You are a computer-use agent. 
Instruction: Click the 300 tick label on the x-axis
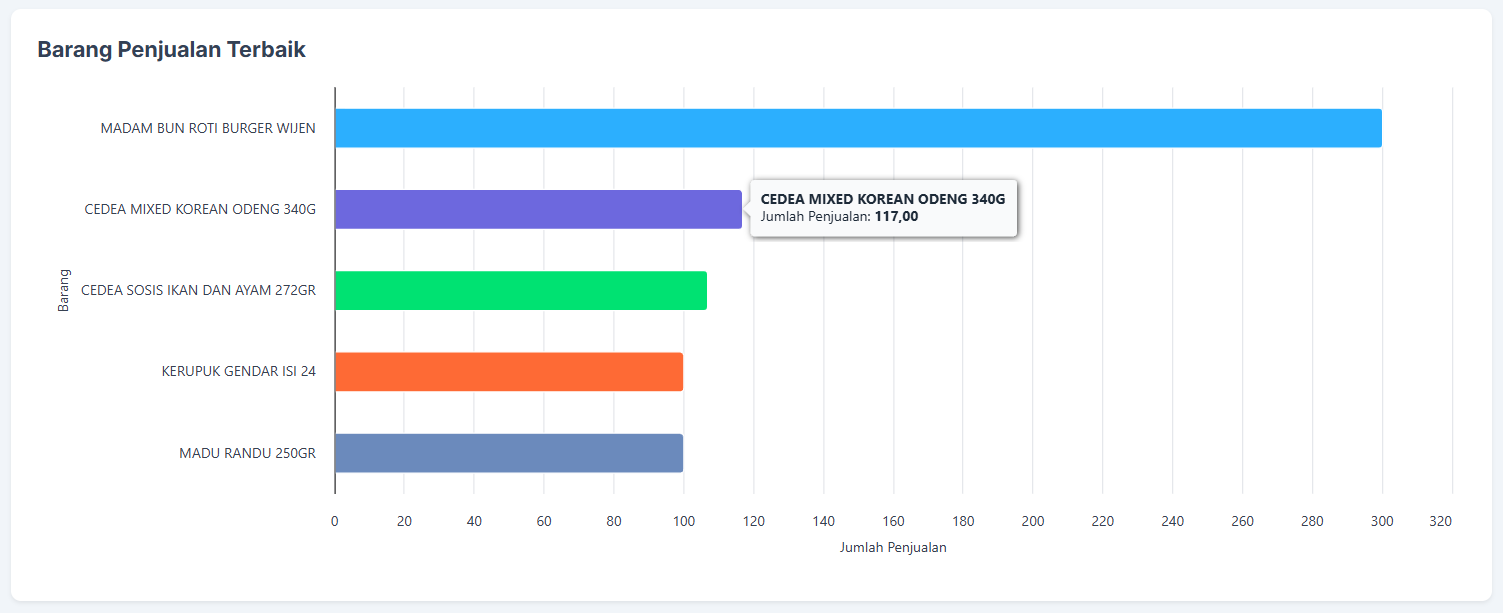tap(1382, 521)
